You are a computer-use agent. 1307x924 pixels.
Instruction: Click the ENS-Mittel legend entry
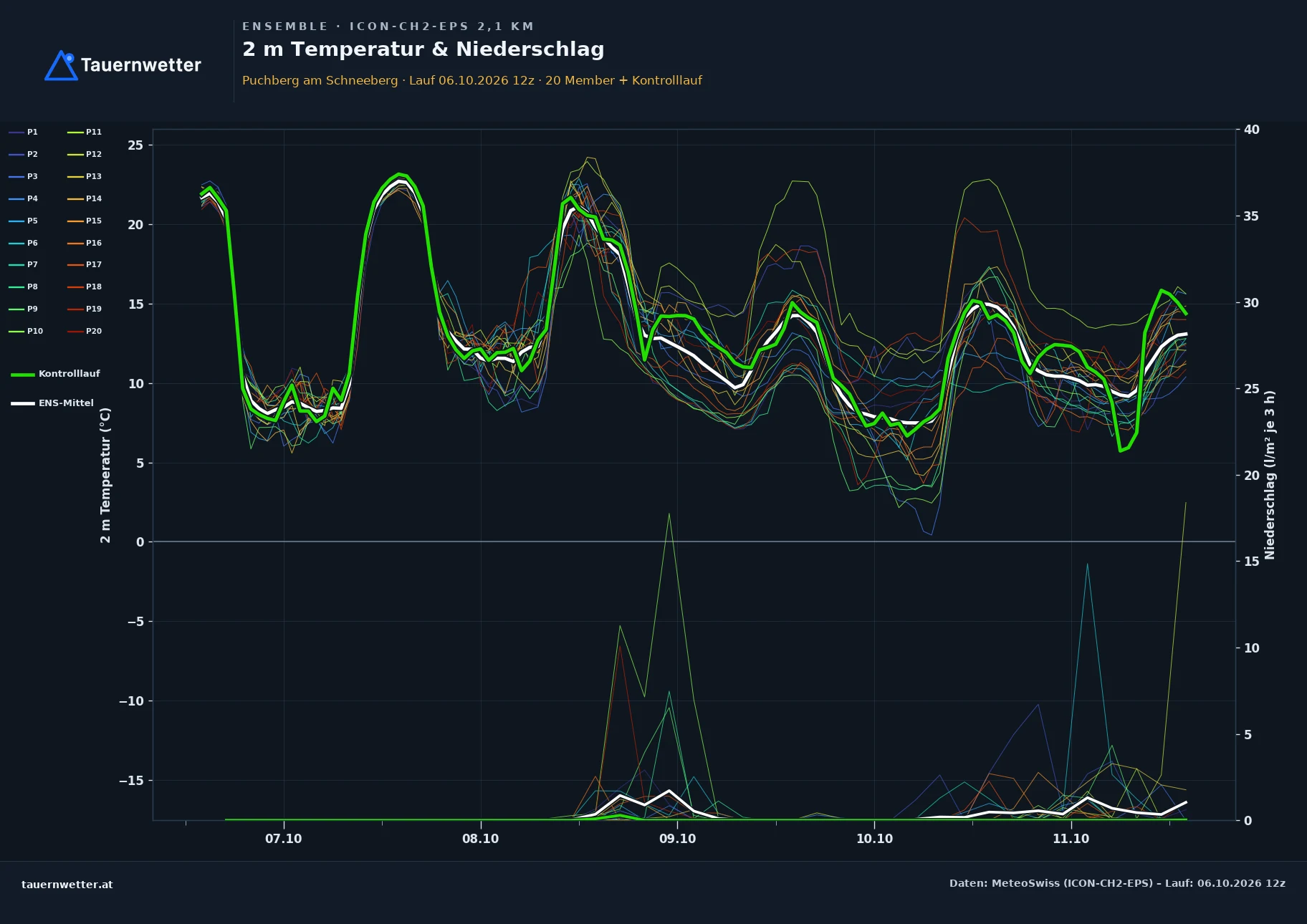click(x=52, y=403)
